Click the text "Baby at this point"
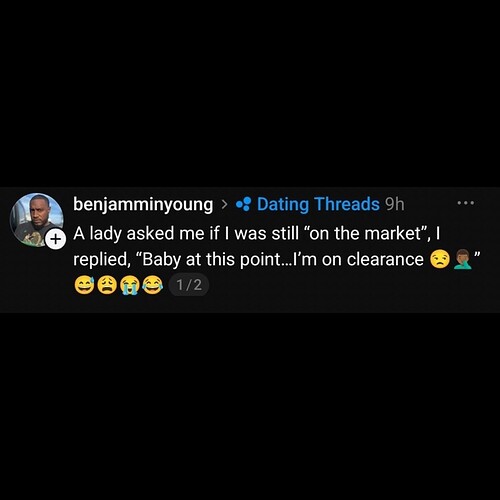The height and width of the screenshot is (500, 500). pos(212,260)
